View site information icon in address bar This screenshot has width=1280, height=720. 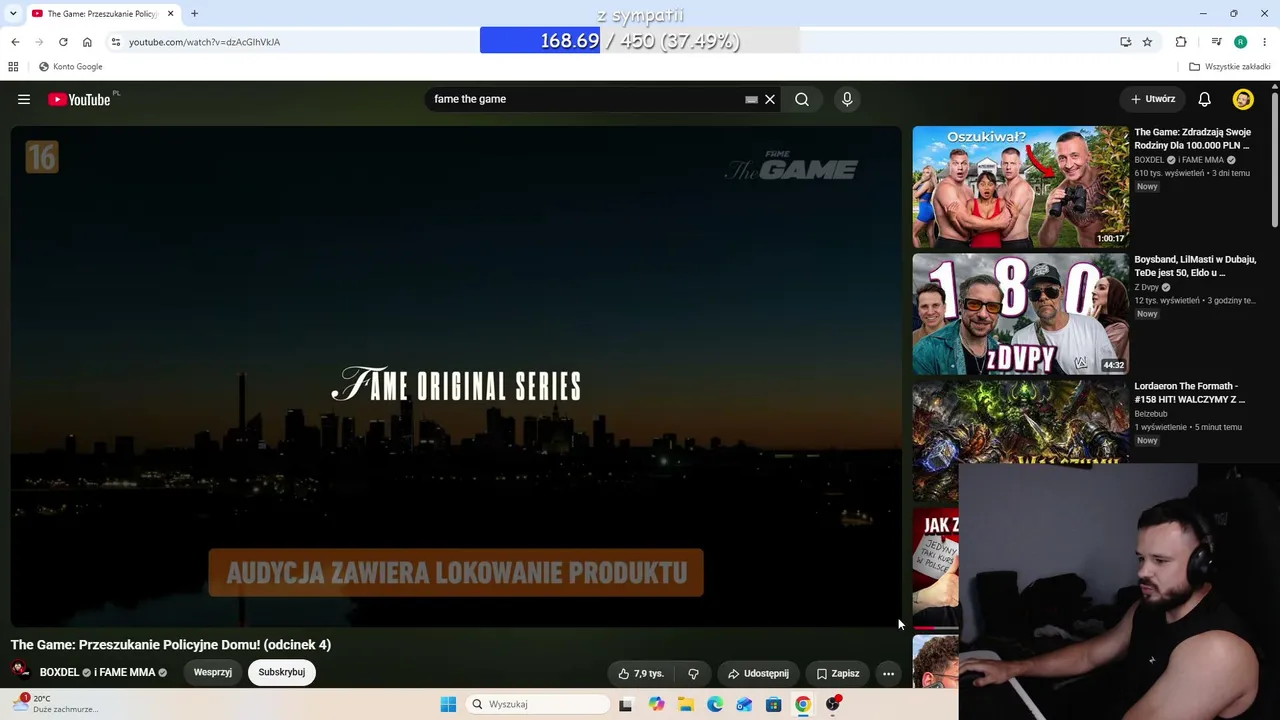point(116,42)
